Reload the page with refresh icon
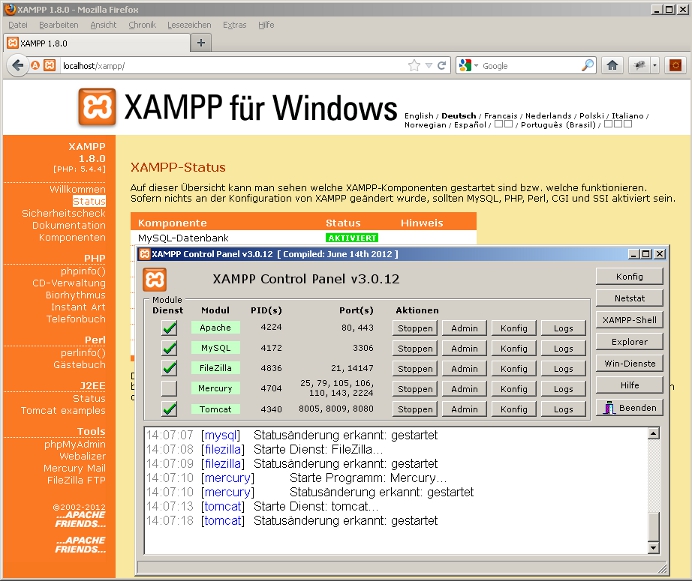The height and width of the screenshot is (581, 692). click(441, 66)
